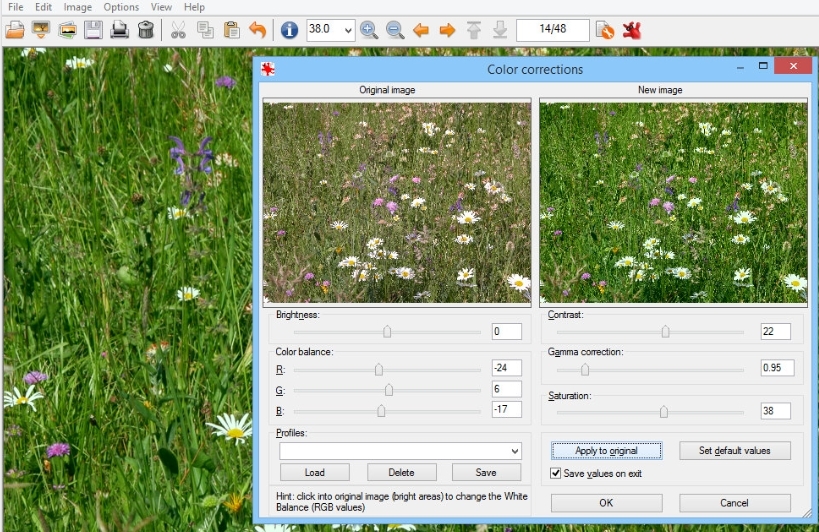Click the Contrast value field showing 22
Image resolution: width=819 pixels, height=532 pixels.
[x=776, y=332]
